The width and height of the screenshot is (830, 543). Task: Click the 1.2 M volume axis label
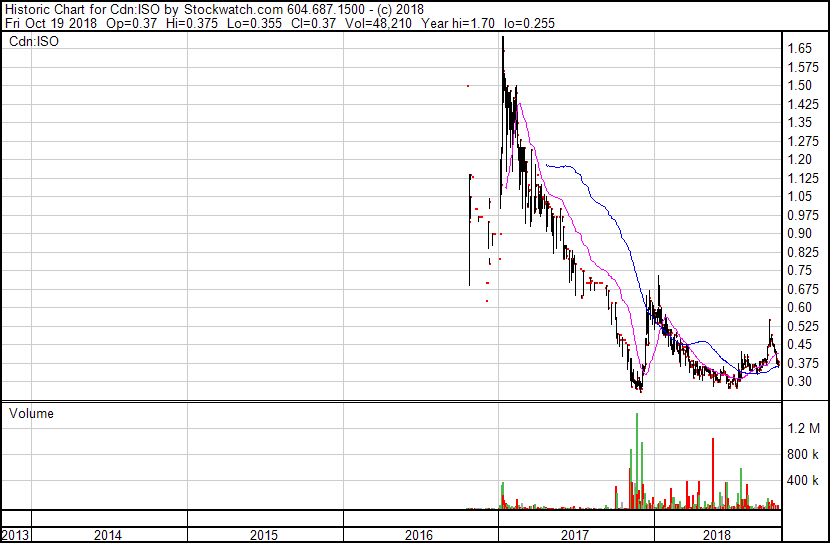point(802,429)
